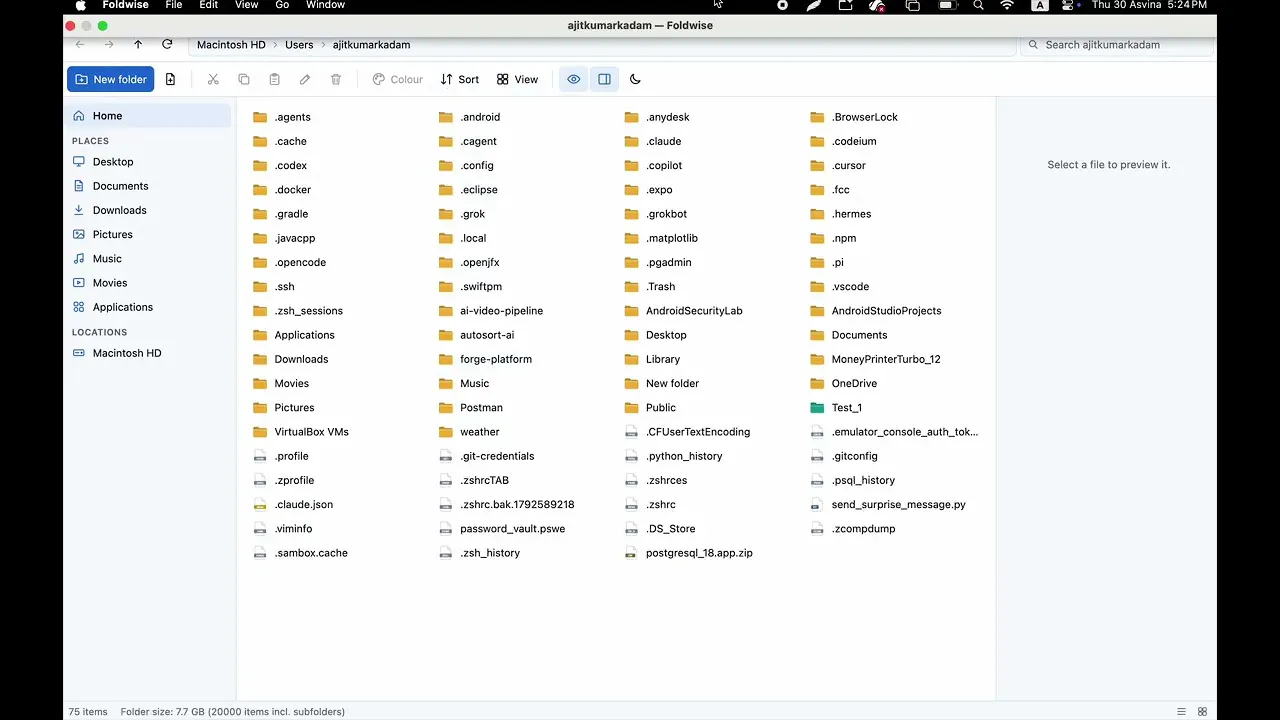Image resolution: width=1280 pixels, height=720 pixels.
Task: Select send_surprise_message.py file
Action: pyautogui.click(x=888, y=504)
